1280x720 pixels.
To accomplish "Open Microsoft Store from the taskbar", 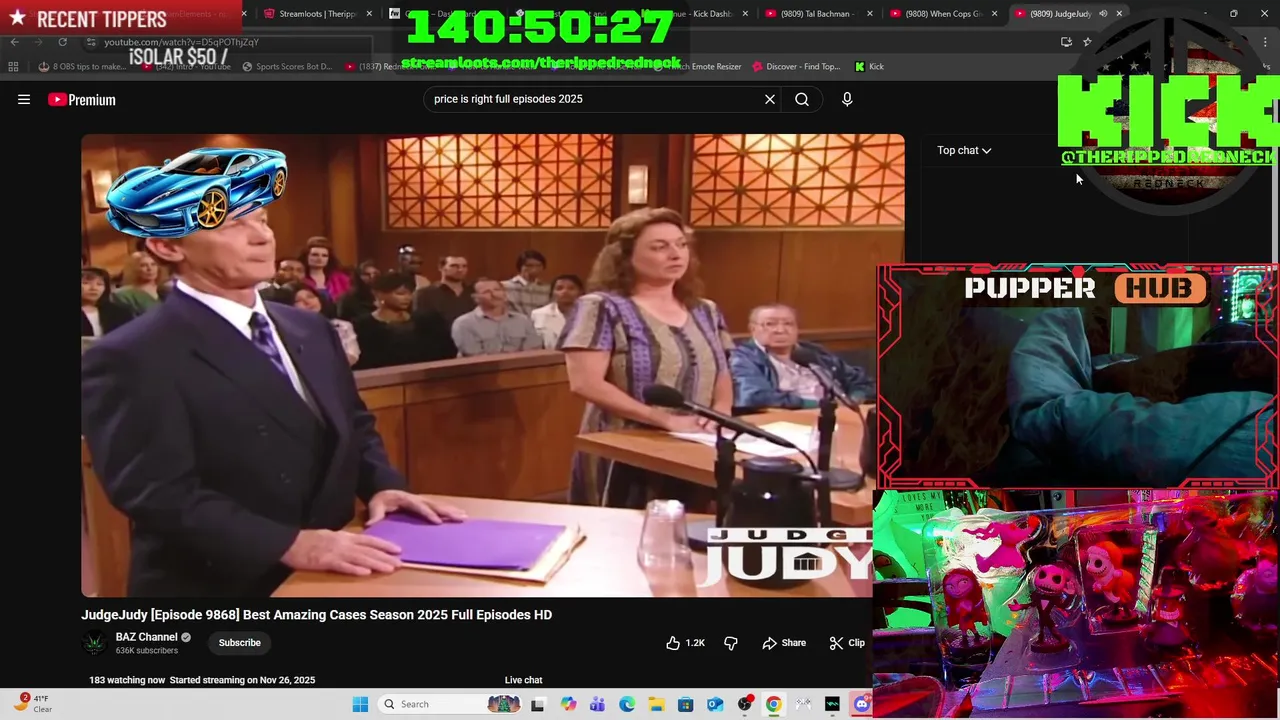I will [x=685, y=704].
